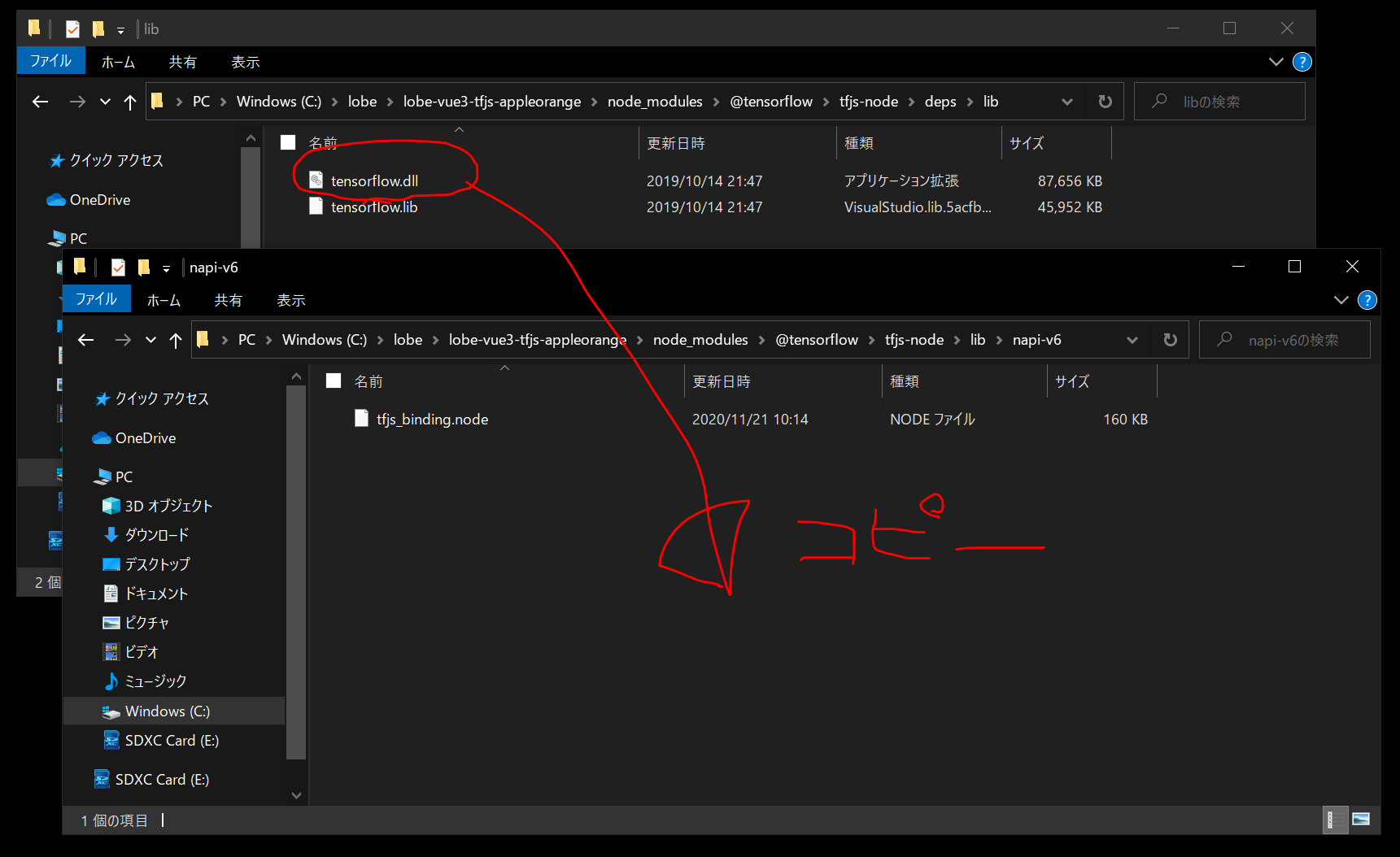Viewport: 1400px width, 857px height.
Task: Sort by サイズ column in napi-v6 window
Action: tap(1072, 381)
